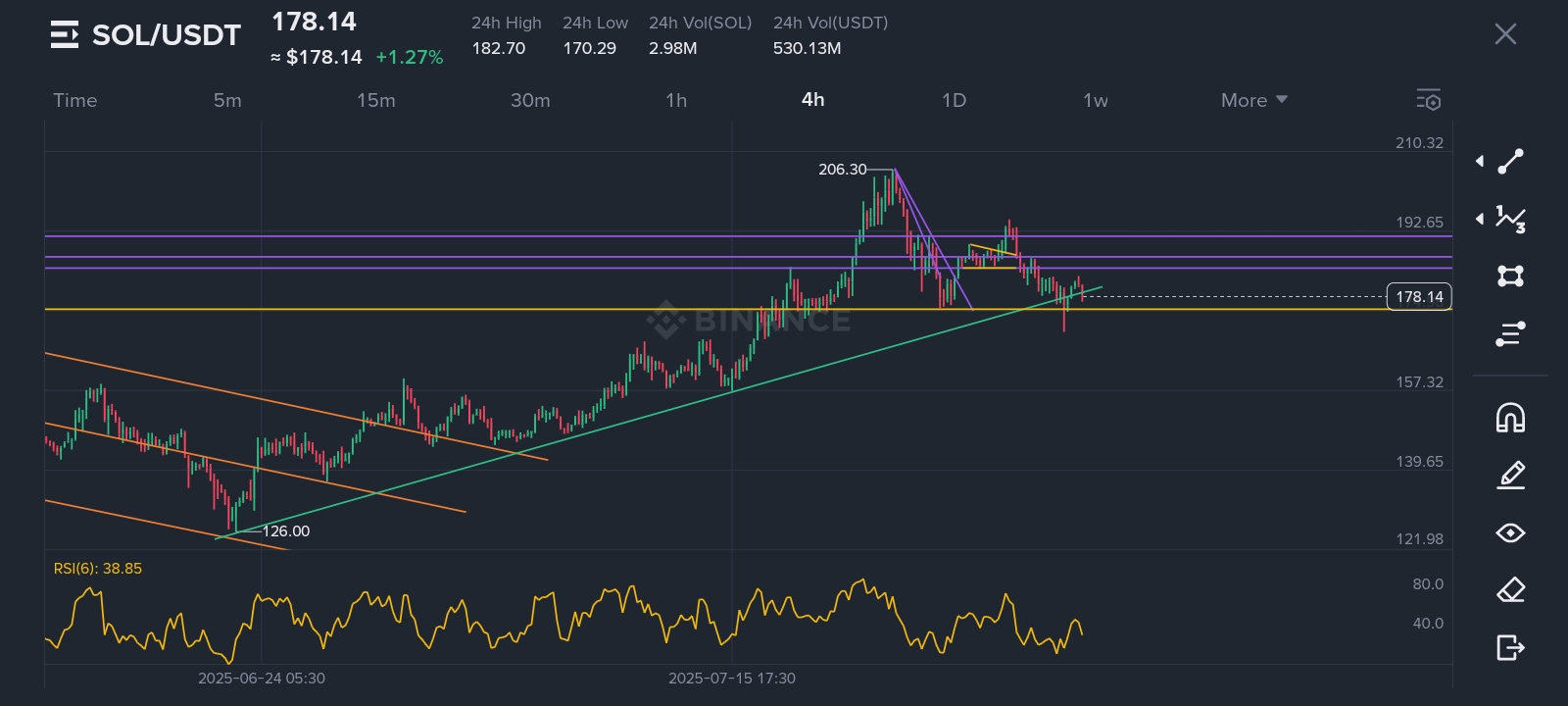Click the 192.65 price axis label
This screenshot has width=1568, height=706.
point(1419,223)
